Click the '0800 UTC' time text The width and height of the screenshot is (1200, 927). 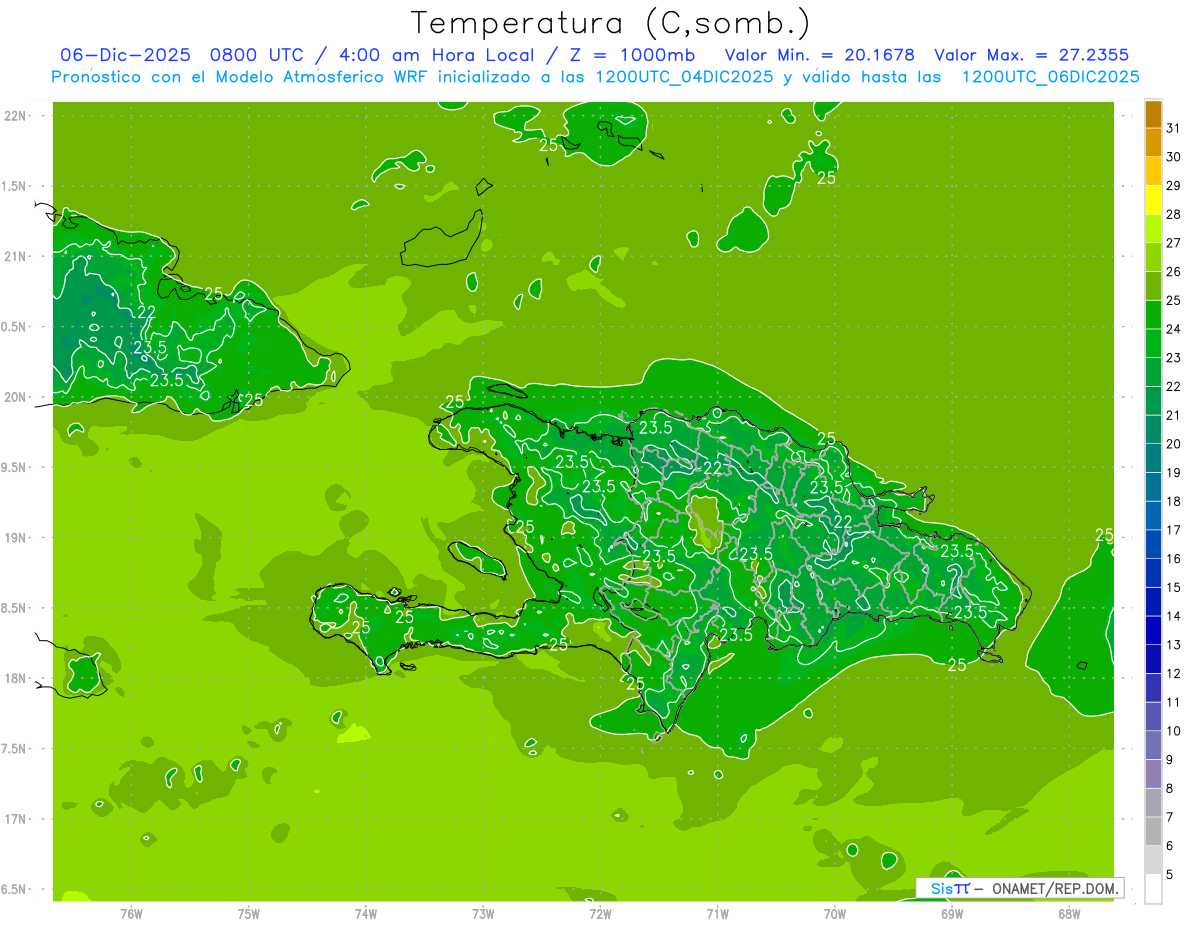(258, 55)
